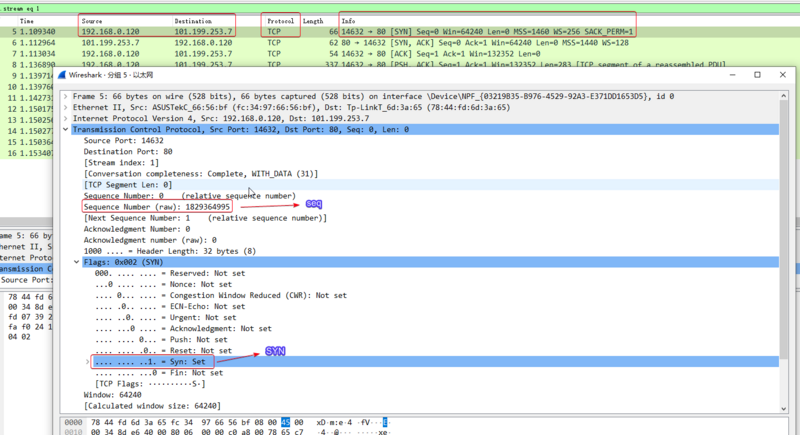Expand the Syn: Set flag row
The width and height of the screenshot is (800, 435).
(87, 362)
